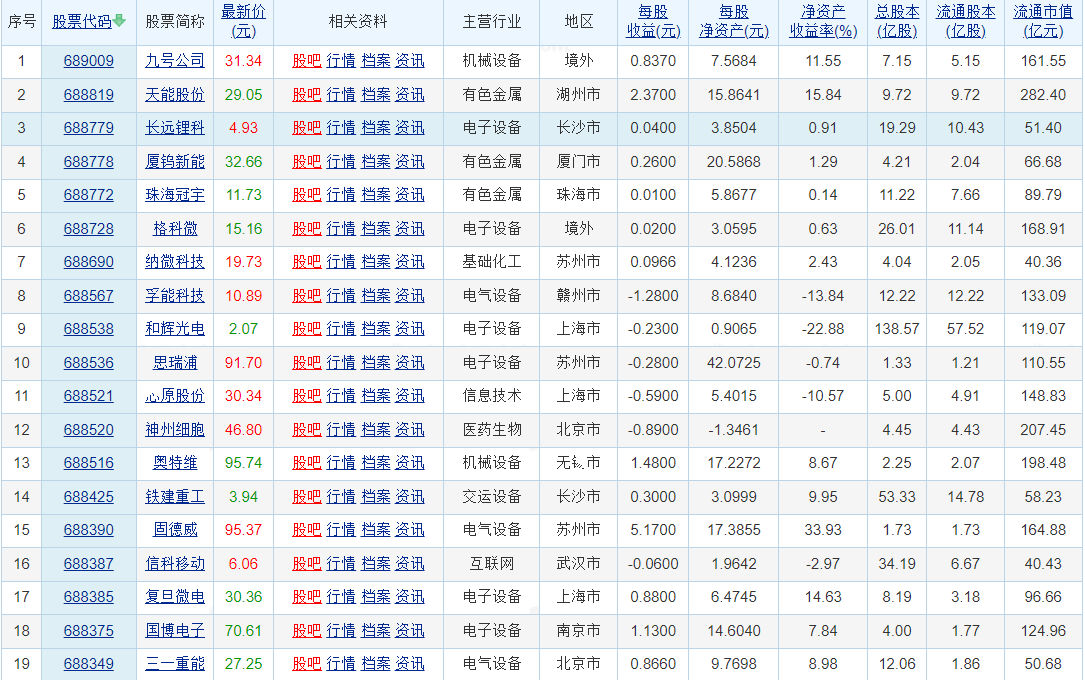The width and height of the screenshot is (1085, 680).
Task: Sort by 流通市值(亿元) header
Action: click(x=1043, y=21)
